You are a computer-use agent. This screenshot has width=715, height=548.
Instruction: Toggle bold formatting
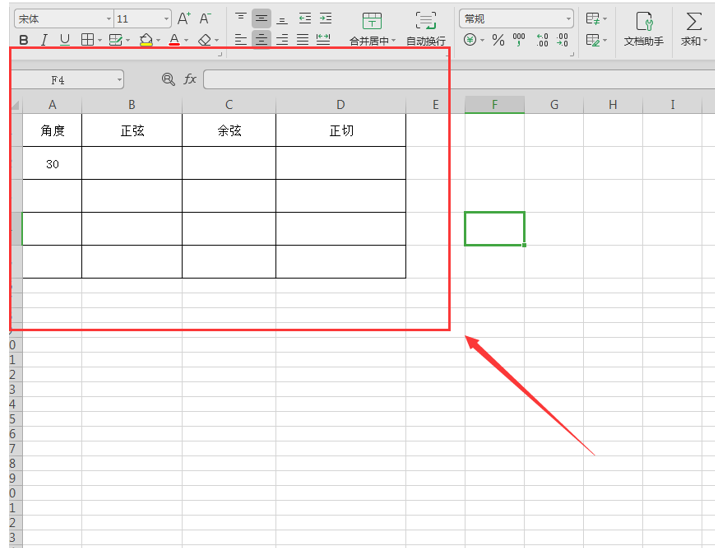(x=24, y=40)
